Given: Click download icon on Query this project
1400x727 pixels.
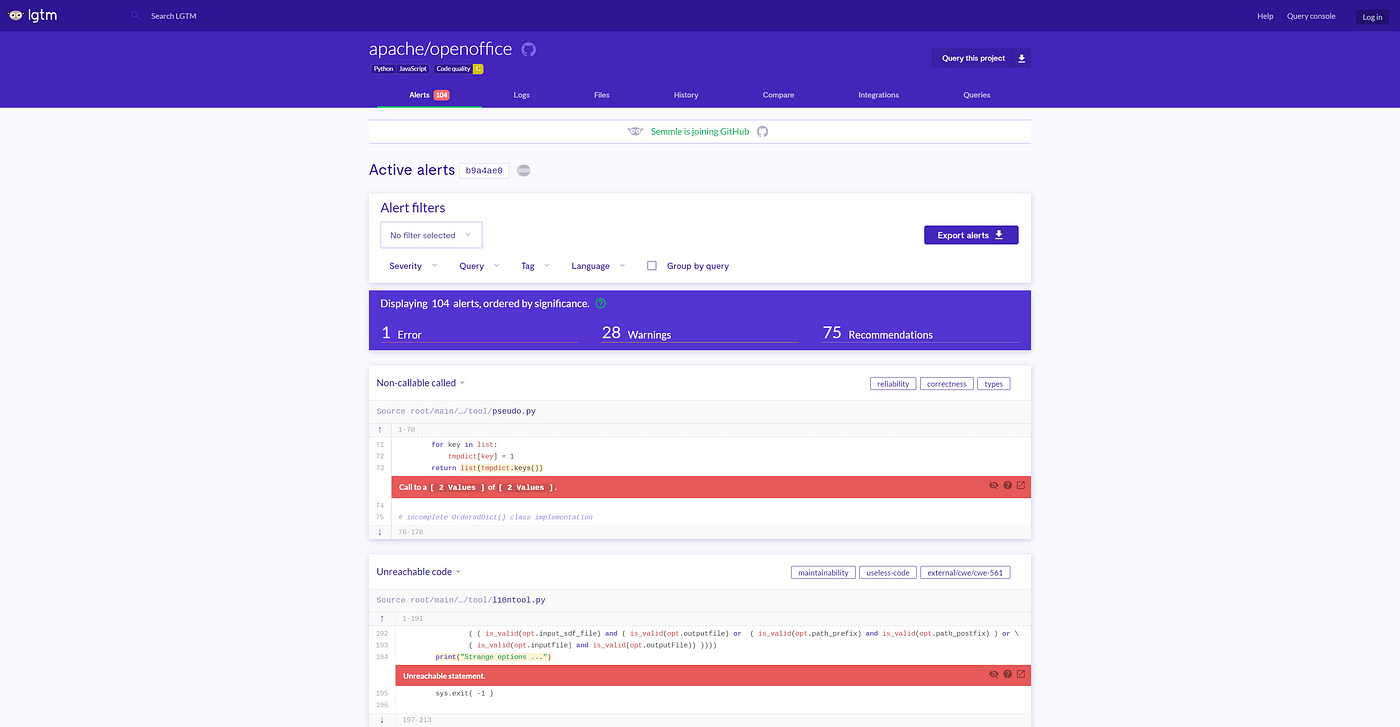Looking at the screenshot, I should click(1021, 58).
